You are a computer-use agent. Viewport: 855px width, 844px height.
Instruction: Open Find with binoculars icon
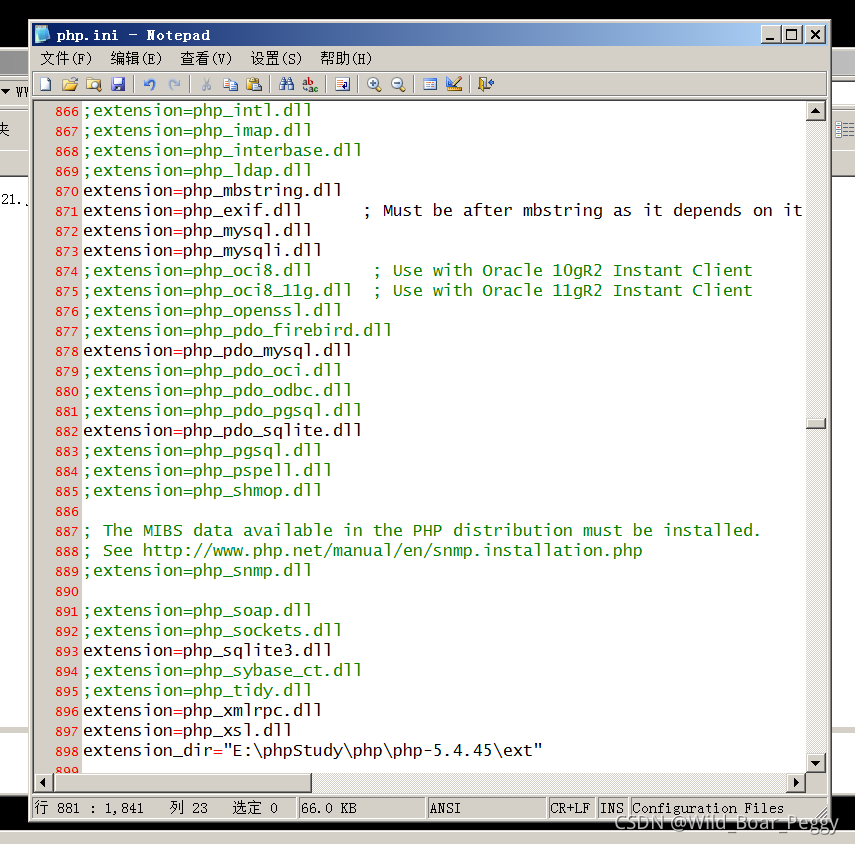(x=286, y=84)
